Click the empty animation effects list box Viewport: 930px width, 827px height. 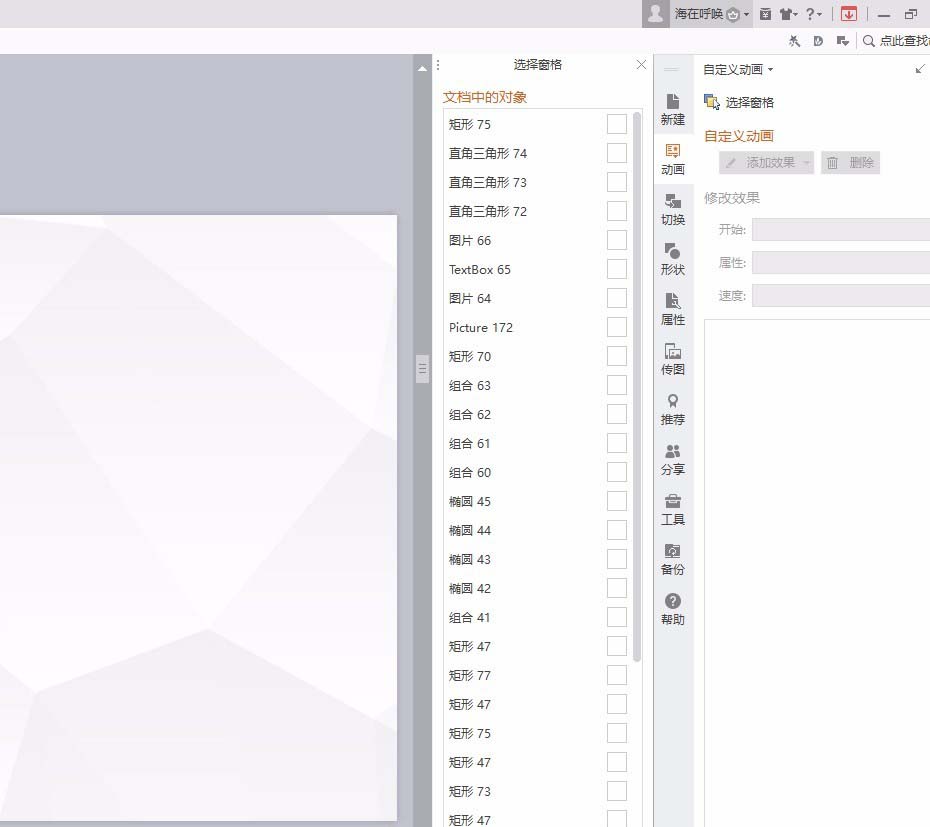(817, 572)
